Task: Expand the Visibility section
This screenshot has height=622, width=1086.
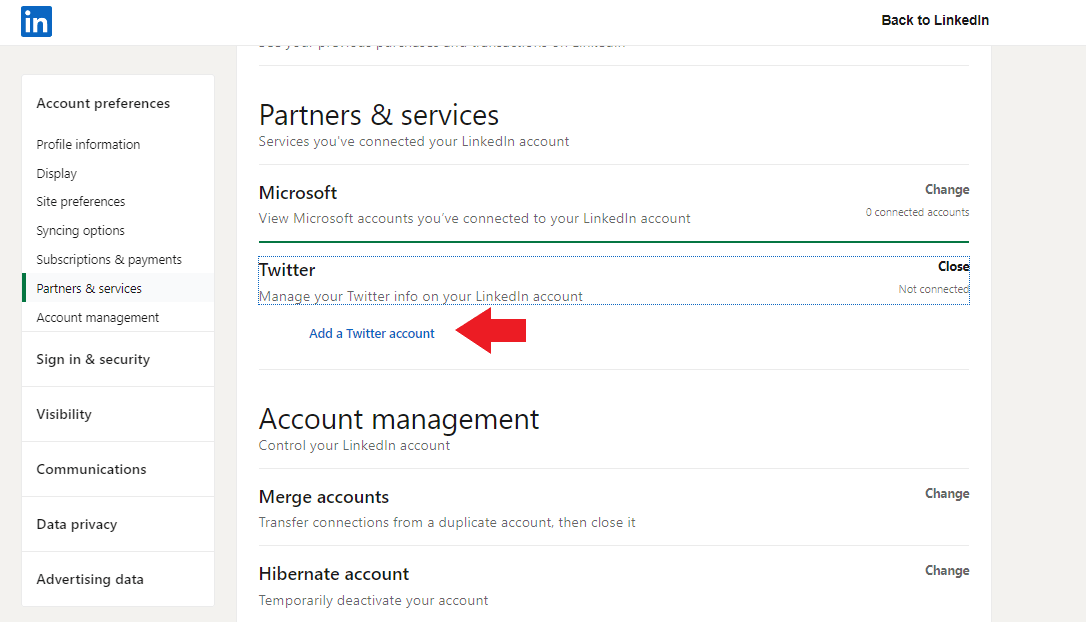Action: pos(64,414)
